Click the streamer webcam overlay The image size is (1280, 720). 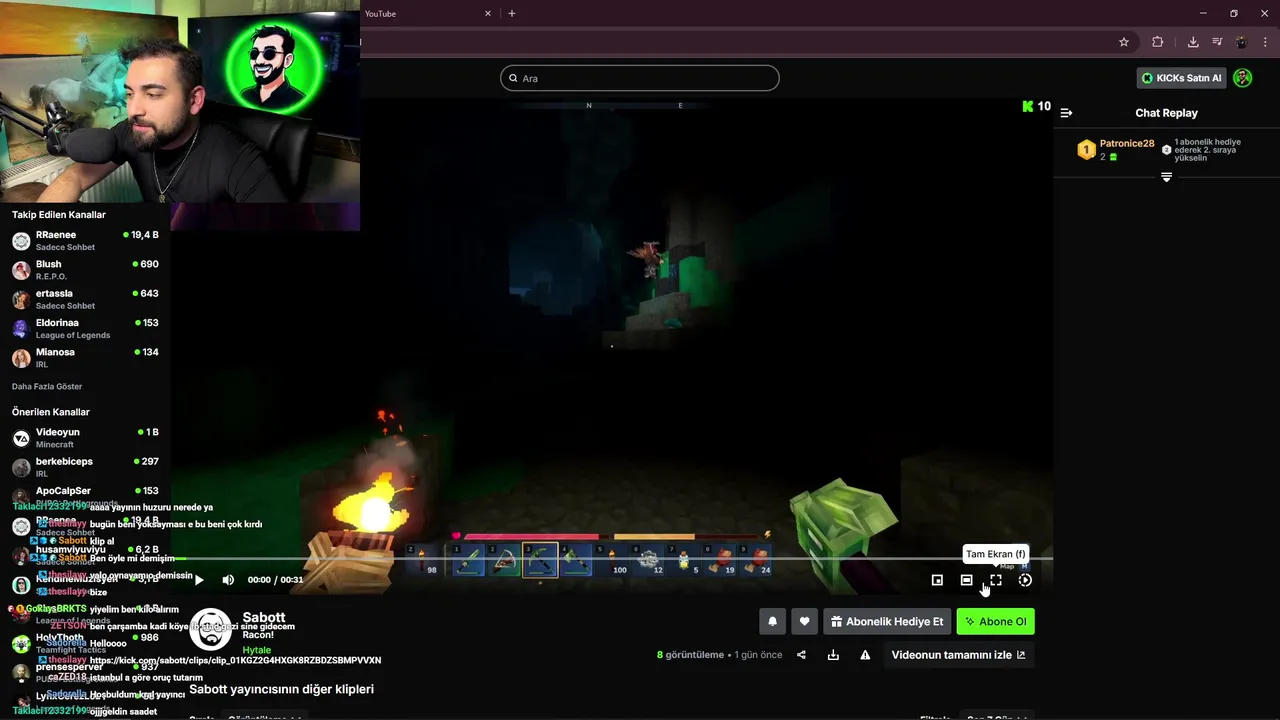click(x=180, y=101)
